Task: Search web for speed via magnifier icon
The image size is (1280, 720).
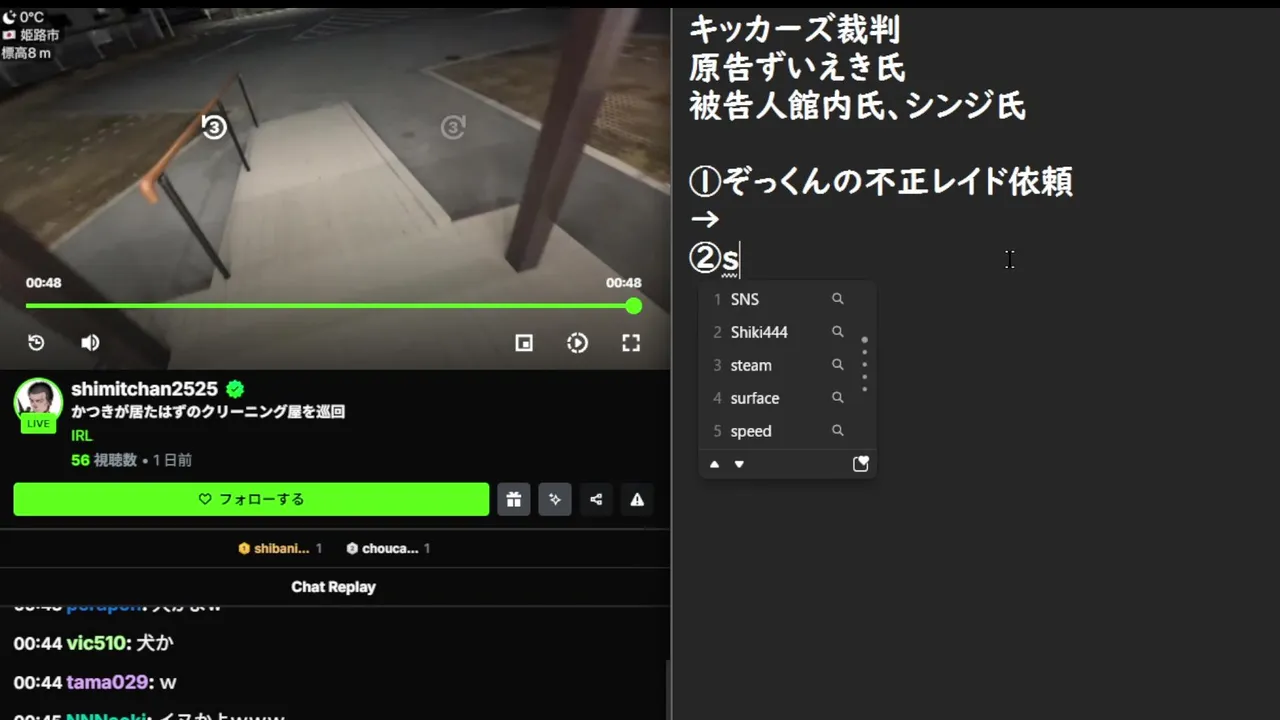Action: point(838,431)
